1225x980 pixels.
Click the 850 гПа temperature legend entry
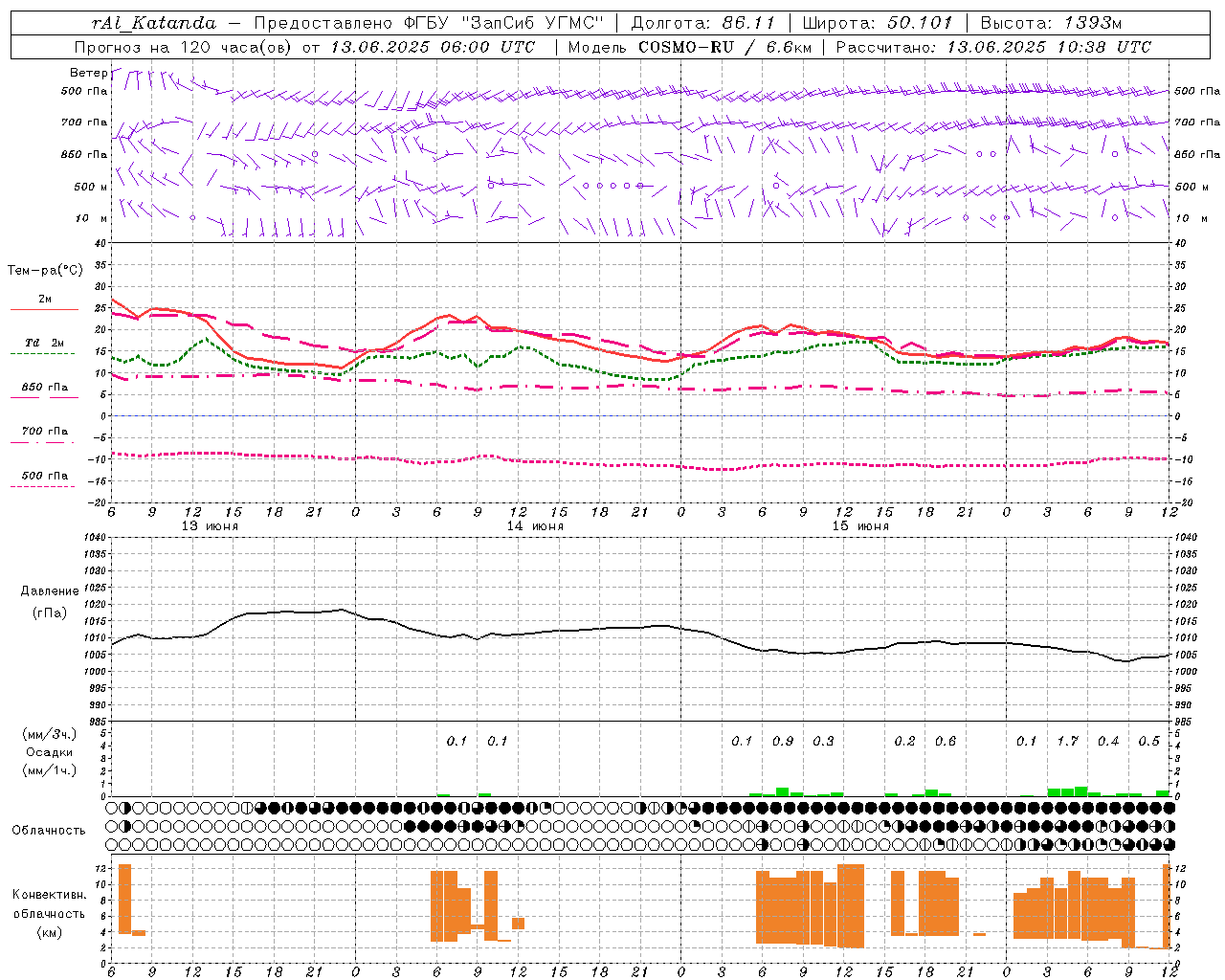tap(45, 388)
